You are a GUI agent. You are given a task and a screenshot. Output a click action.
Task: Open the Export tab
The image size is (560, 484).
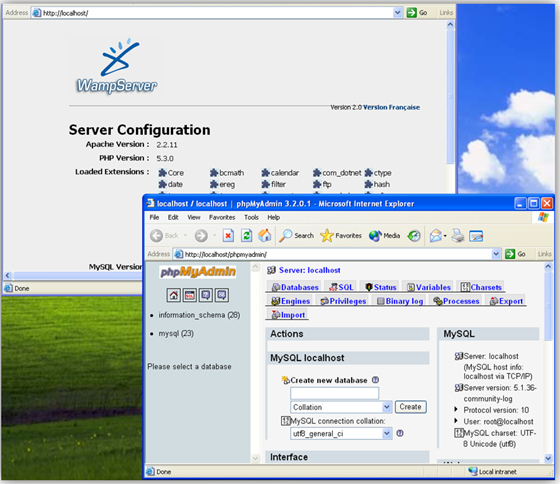(506, 301)
